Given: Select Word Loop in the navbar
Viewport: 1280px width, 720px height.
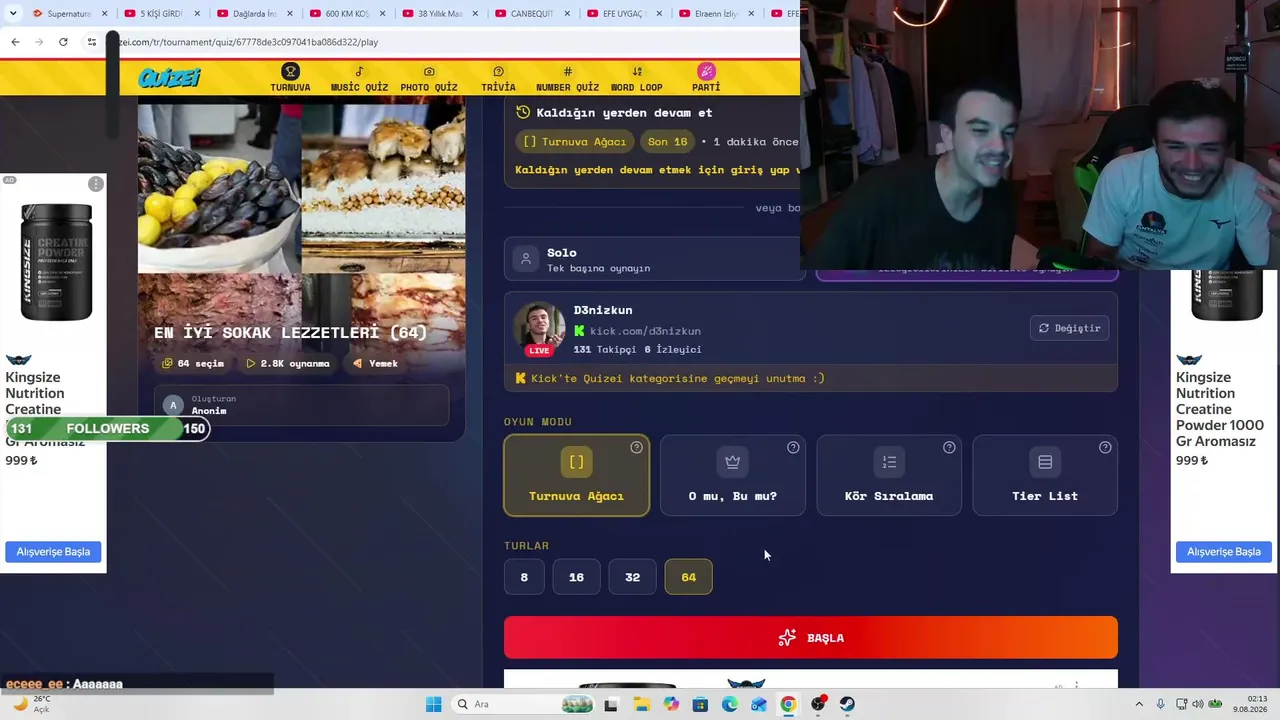Looking at the screenshot, I should coord(637,78).
